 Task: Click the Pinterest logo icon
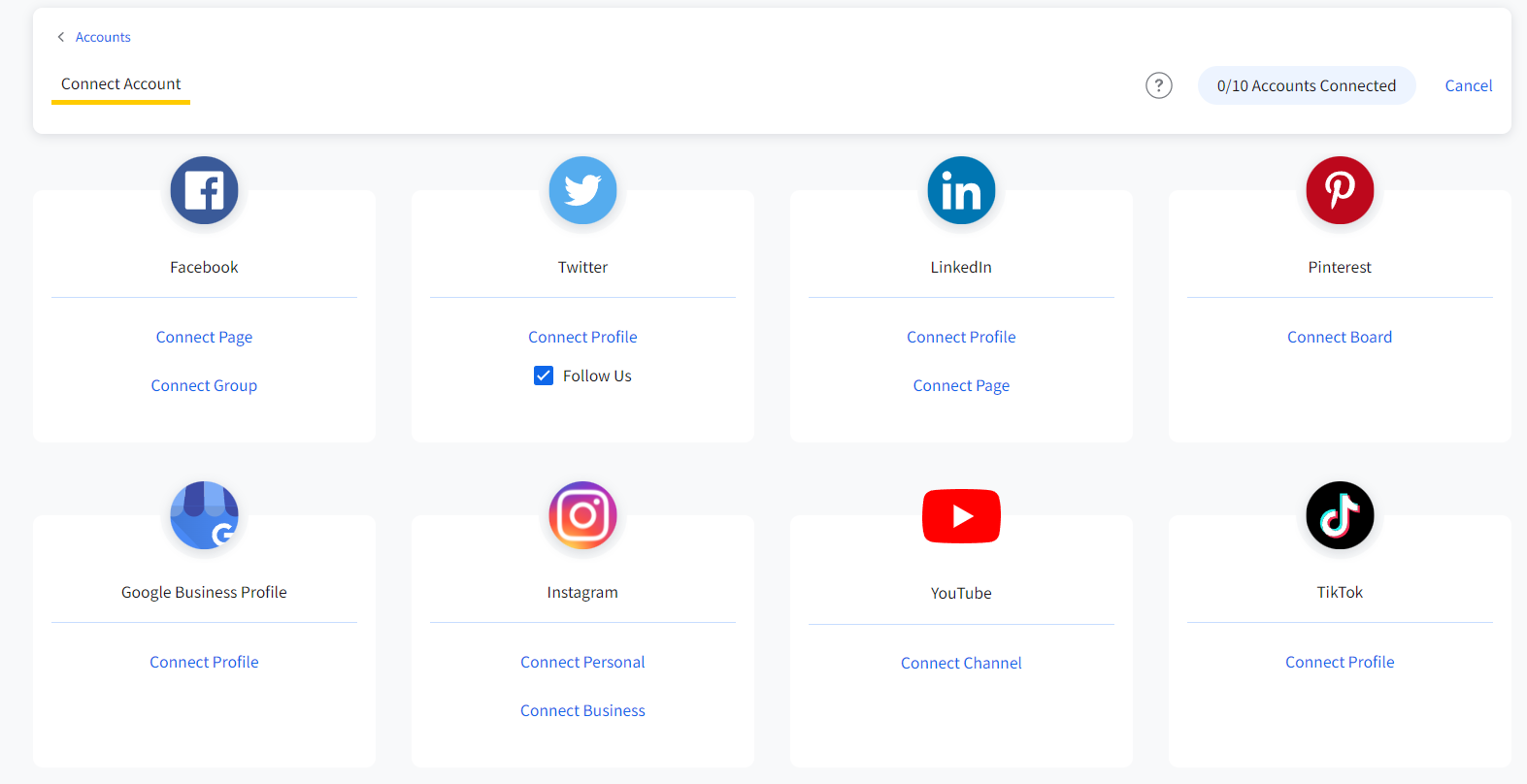(x=1340, y=190)
